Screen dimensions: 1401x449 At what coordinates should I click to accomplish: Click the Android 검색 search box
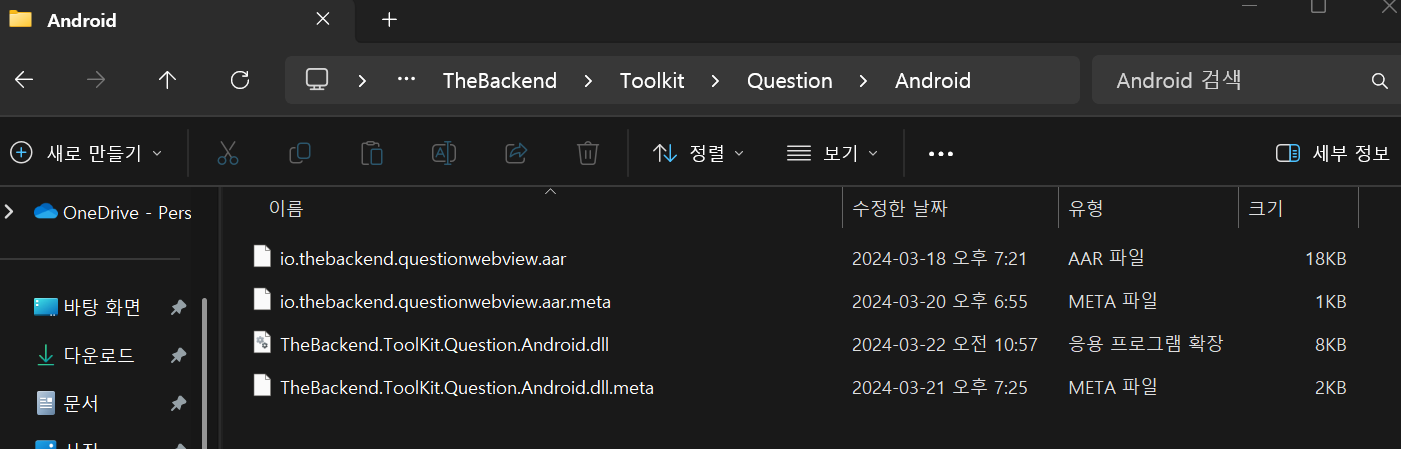pyautogui.click(x=1230, y=81)
